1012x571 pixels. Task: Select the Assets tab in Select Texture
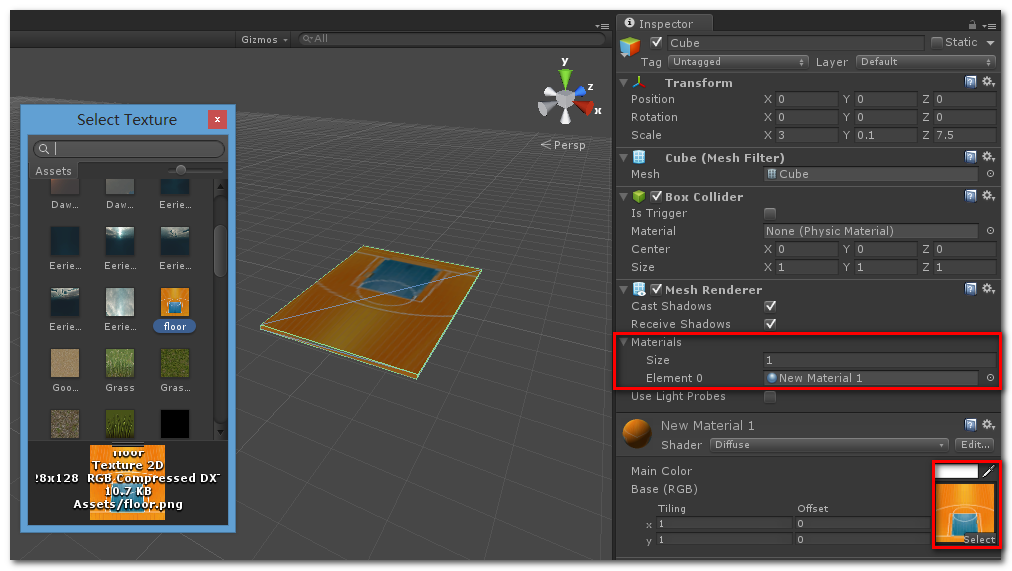coord(53,171)
